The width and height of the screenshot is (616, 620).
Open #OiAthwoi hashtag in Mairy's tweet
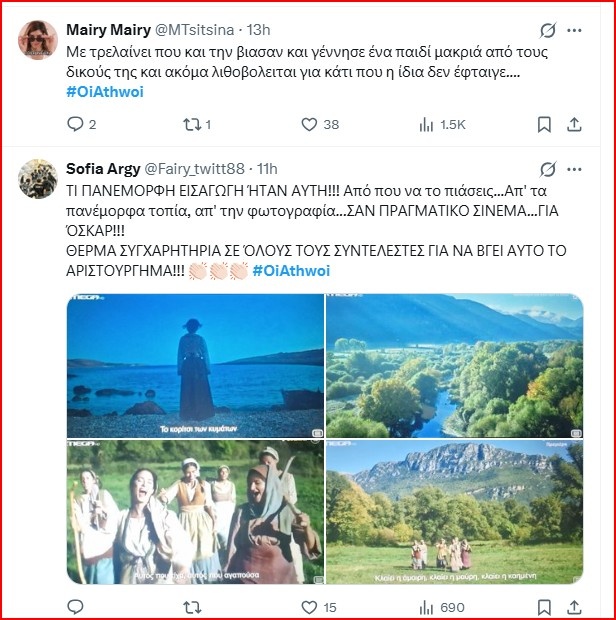[105, 92]
